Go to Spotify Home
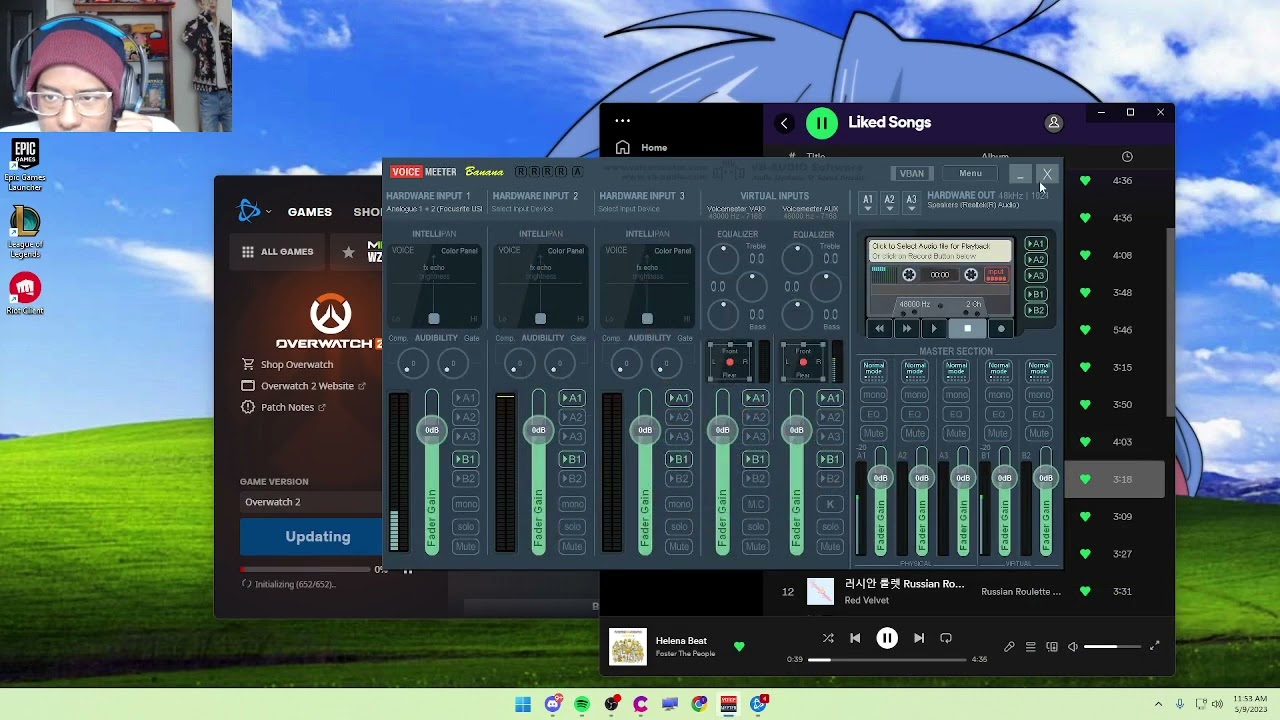Screen dimensions: 1280x720 (642, 148)
